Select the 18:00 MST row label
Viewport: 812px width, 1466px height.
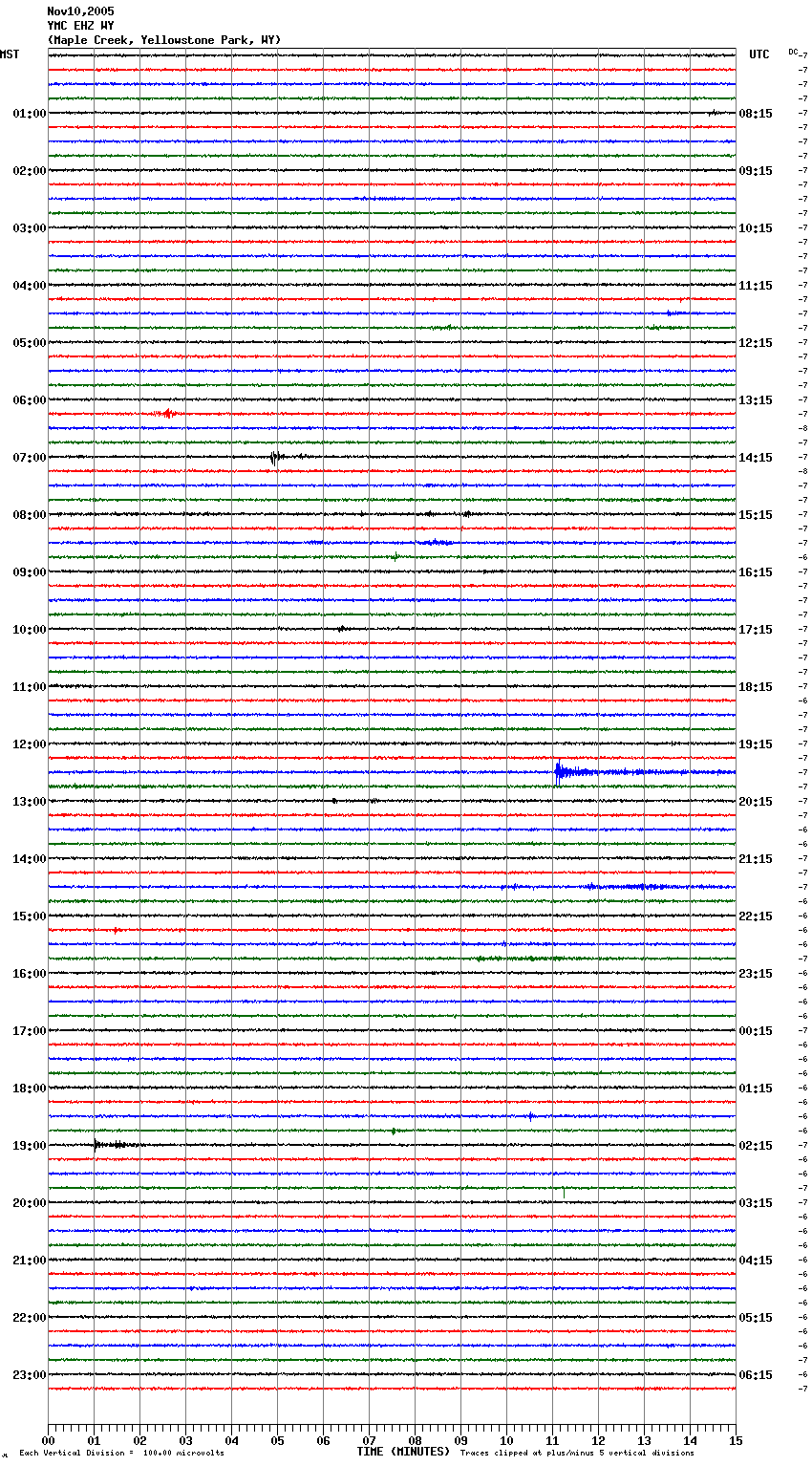click(30, 1089)
